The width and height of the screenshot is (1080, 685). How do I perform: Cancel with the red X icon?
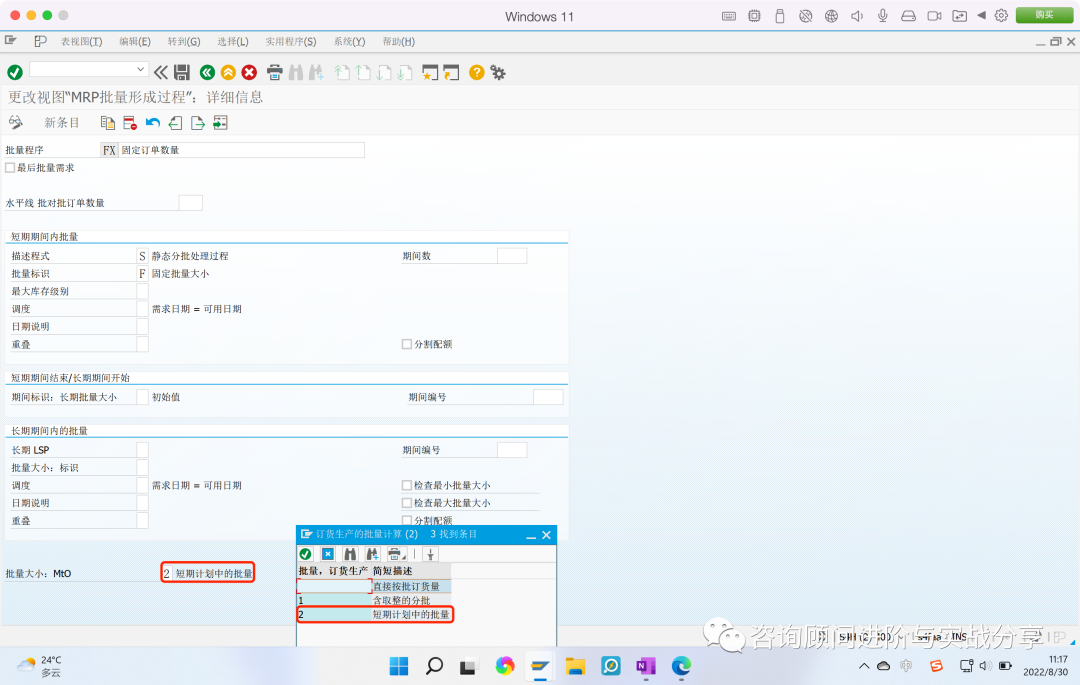point(249,72)
